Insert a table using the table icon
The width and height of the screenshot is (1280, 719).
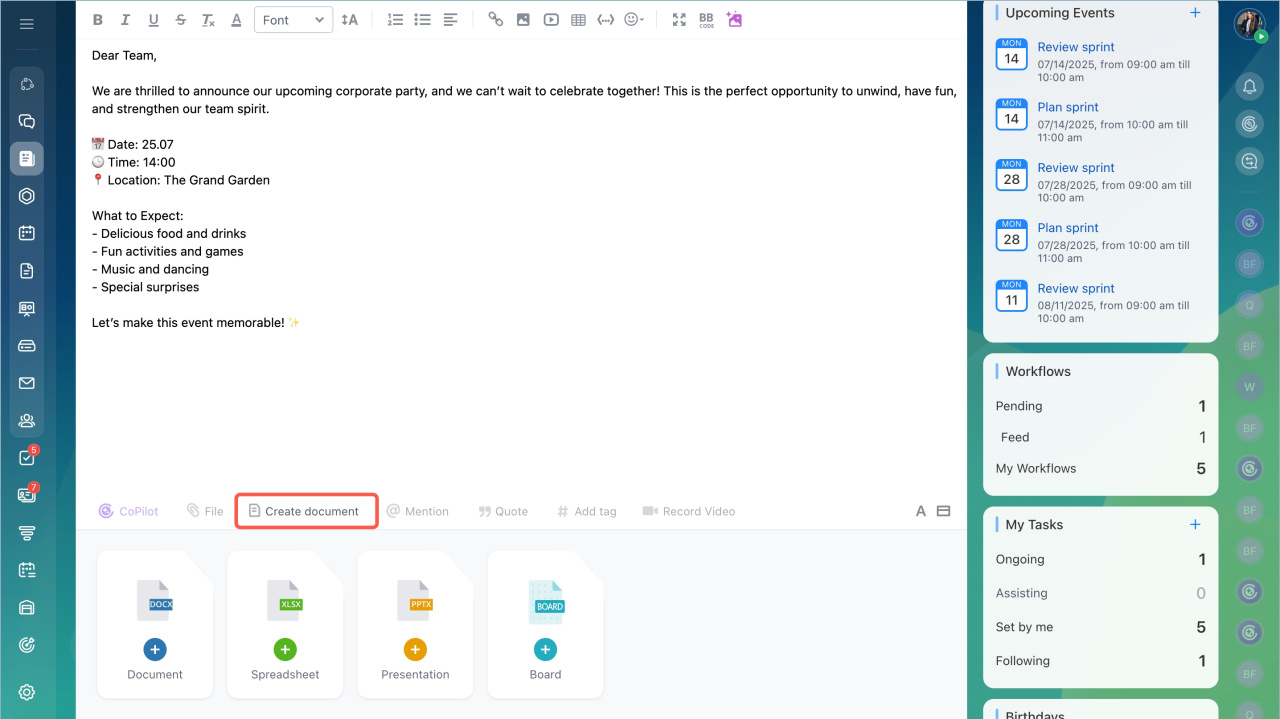[x=578, y=20]
